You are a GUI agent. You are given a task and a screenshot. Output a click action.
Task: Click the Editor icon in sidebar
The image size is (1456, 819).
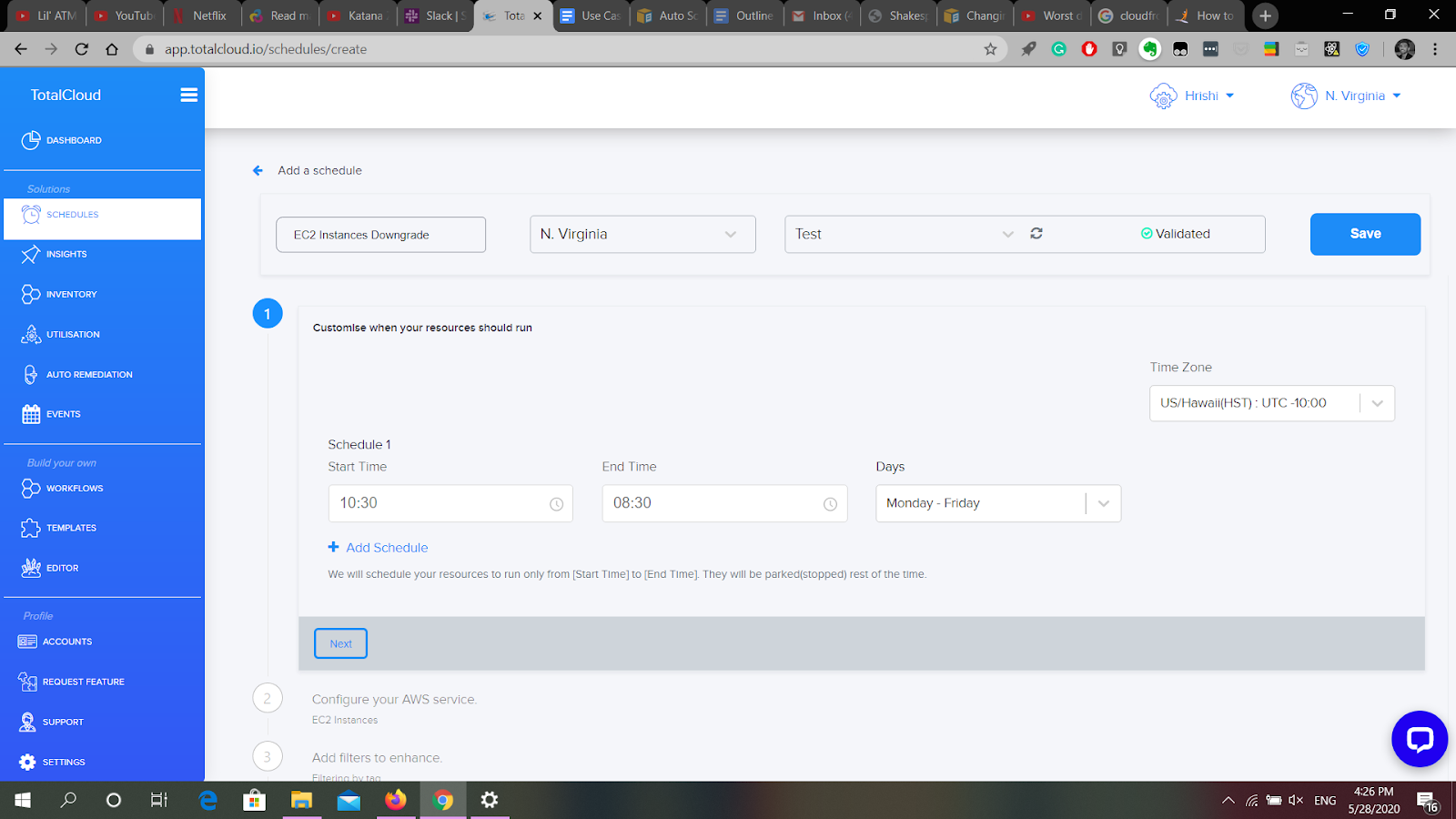click(x=31, y=568)
